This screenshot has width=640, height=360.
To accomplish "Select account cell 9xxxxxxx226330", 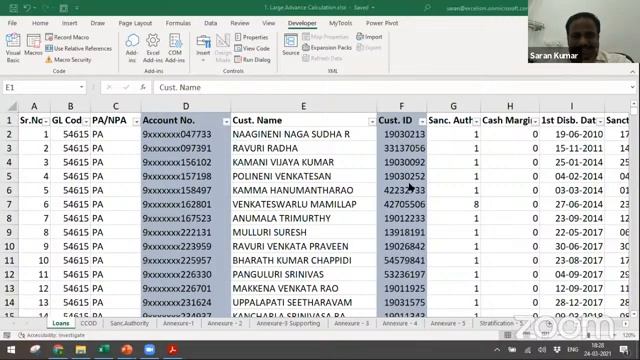I will click(x=186, y=274).
